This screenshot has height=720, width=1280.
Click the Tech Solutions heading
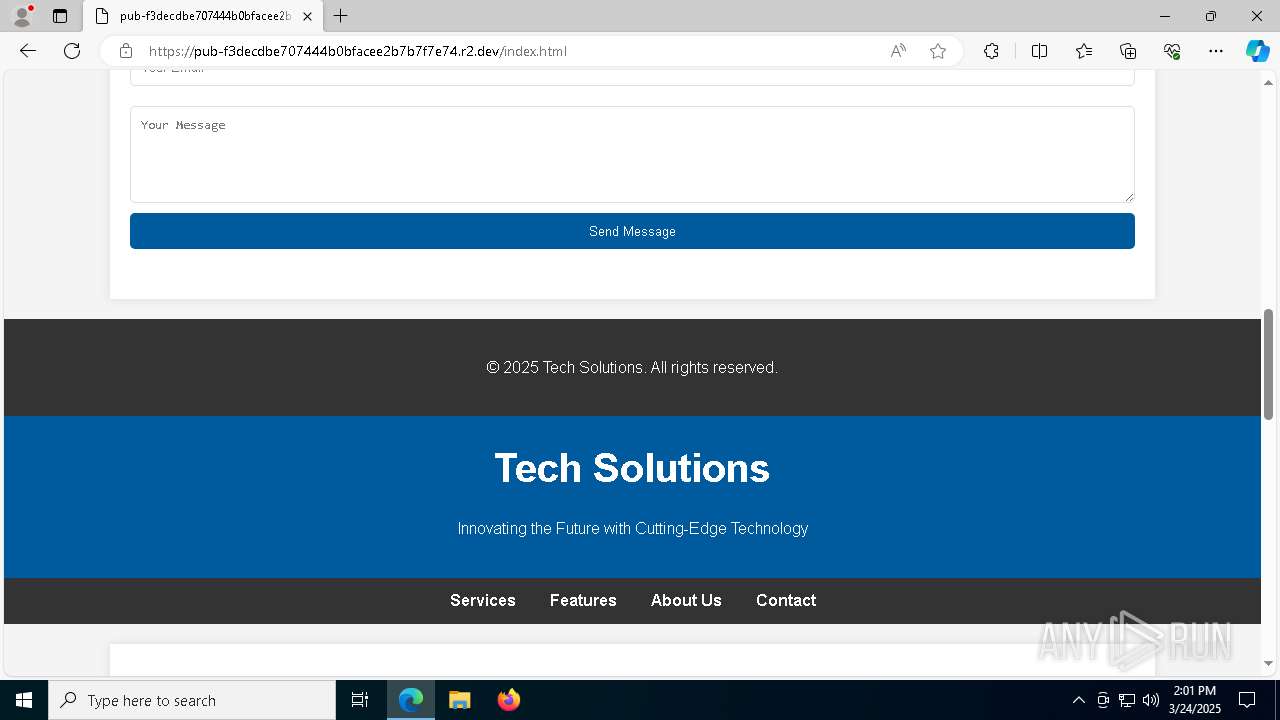pos(632,468)
